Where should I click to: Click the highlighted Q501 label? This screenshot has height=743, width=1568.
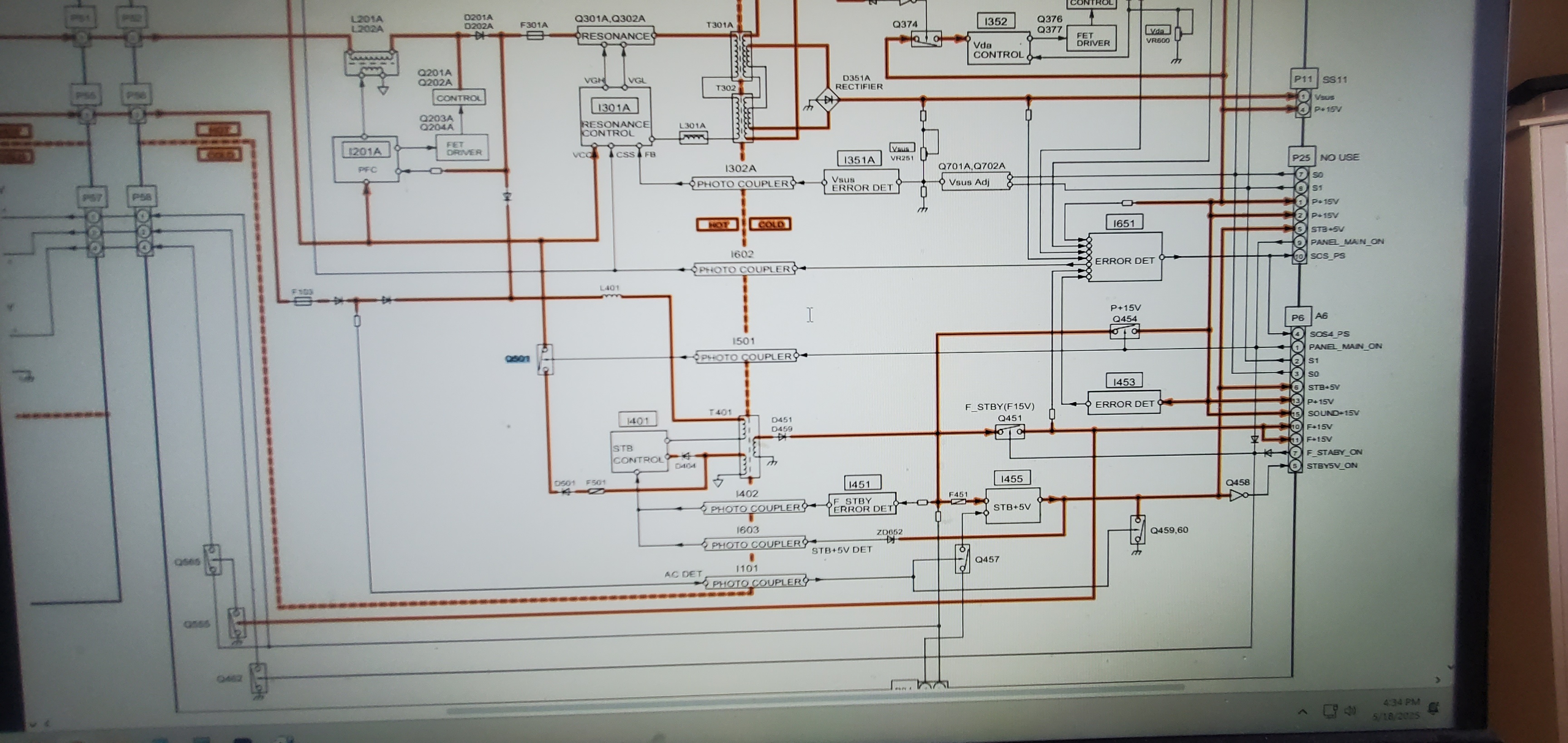(x=517, y=358)
